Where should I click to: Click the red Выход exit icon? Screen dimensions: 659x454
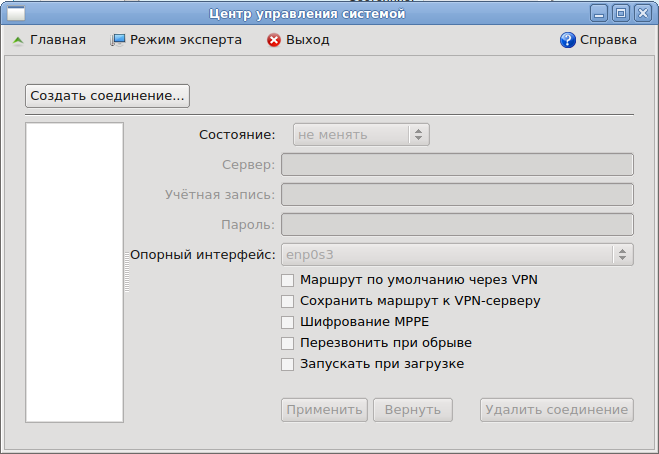click(x=274, y=40)
